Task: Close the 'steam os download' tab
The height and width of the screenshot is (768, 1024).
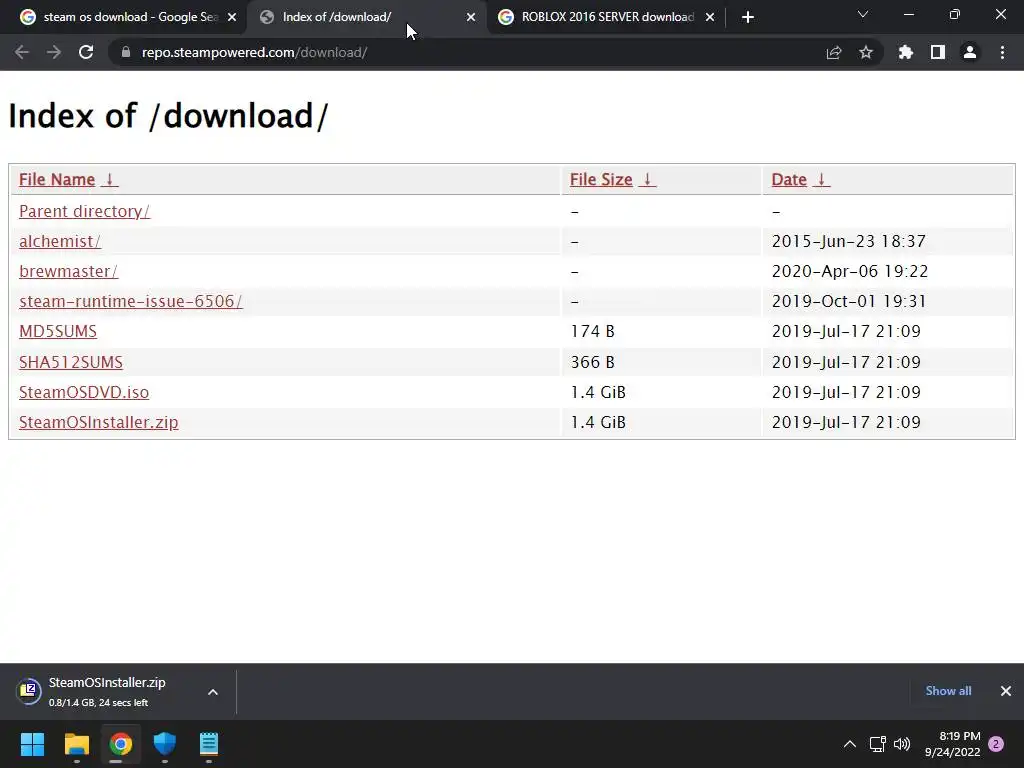Action: (232, 17)
